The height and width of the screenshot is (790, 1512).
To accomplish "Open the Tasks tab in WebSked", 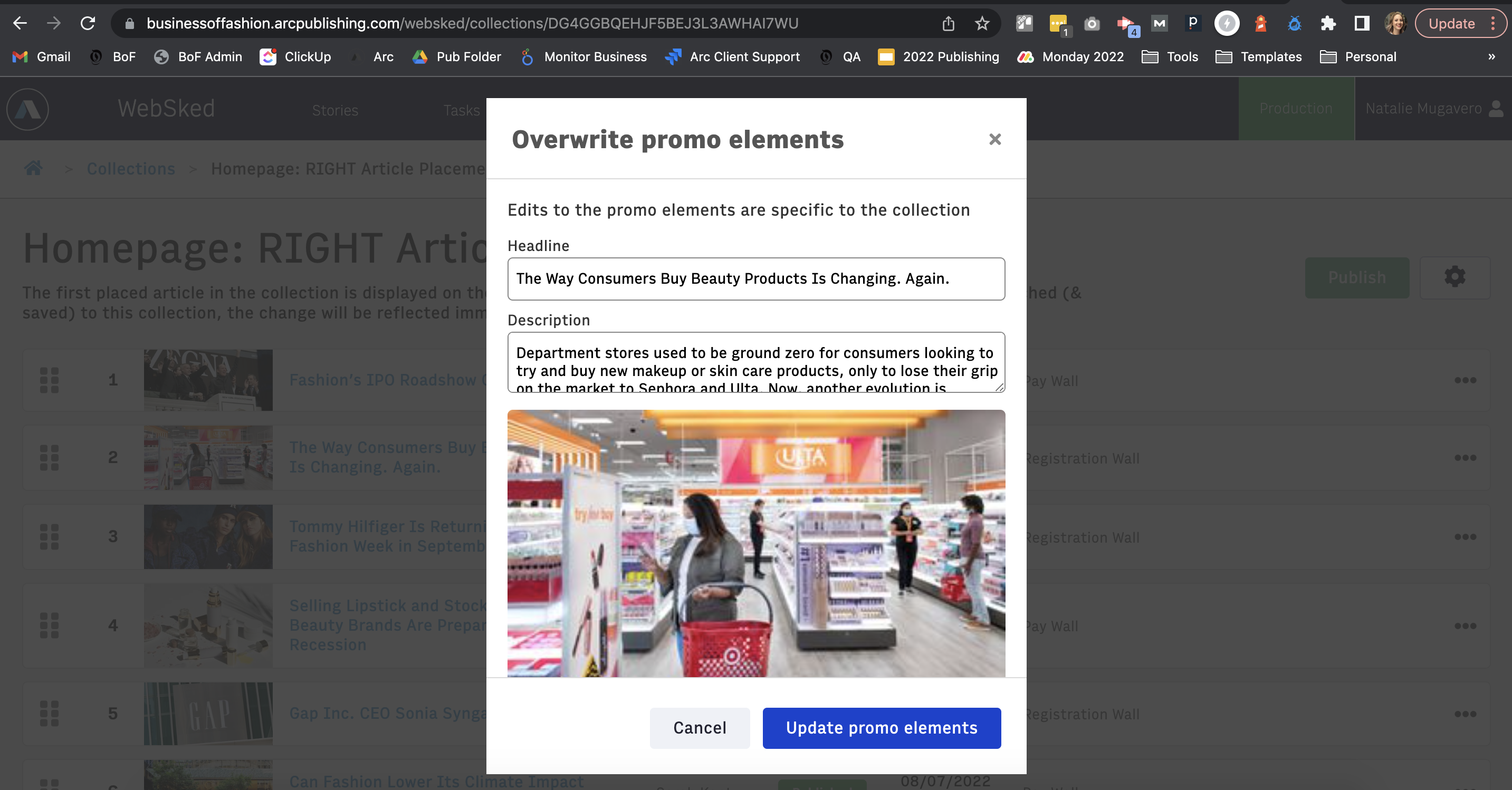I will click(461, 110).
